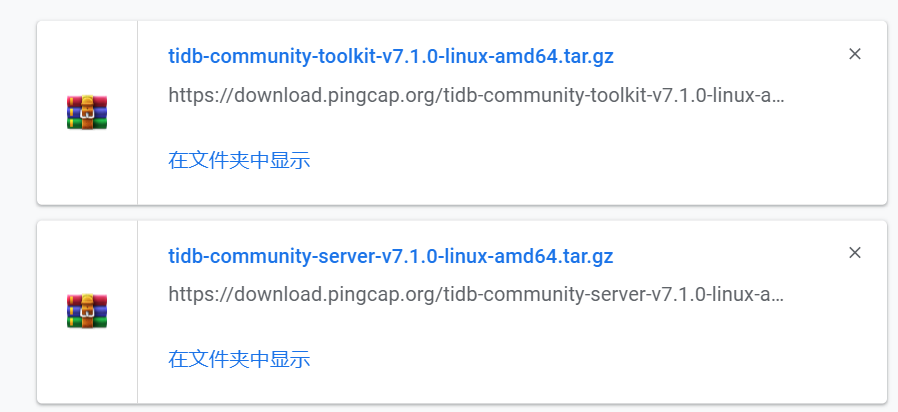The image size is (898, 412).
Task: Dismiss the bottom download entry with X
Action: coord(855,253)
